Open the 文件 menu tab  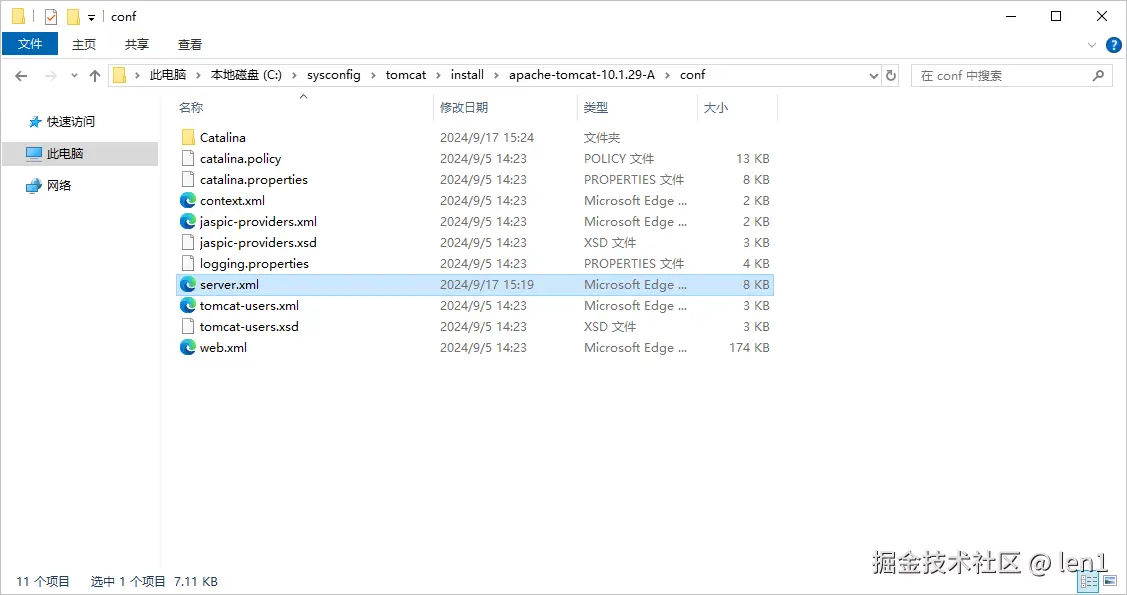(x=30, y=44)
